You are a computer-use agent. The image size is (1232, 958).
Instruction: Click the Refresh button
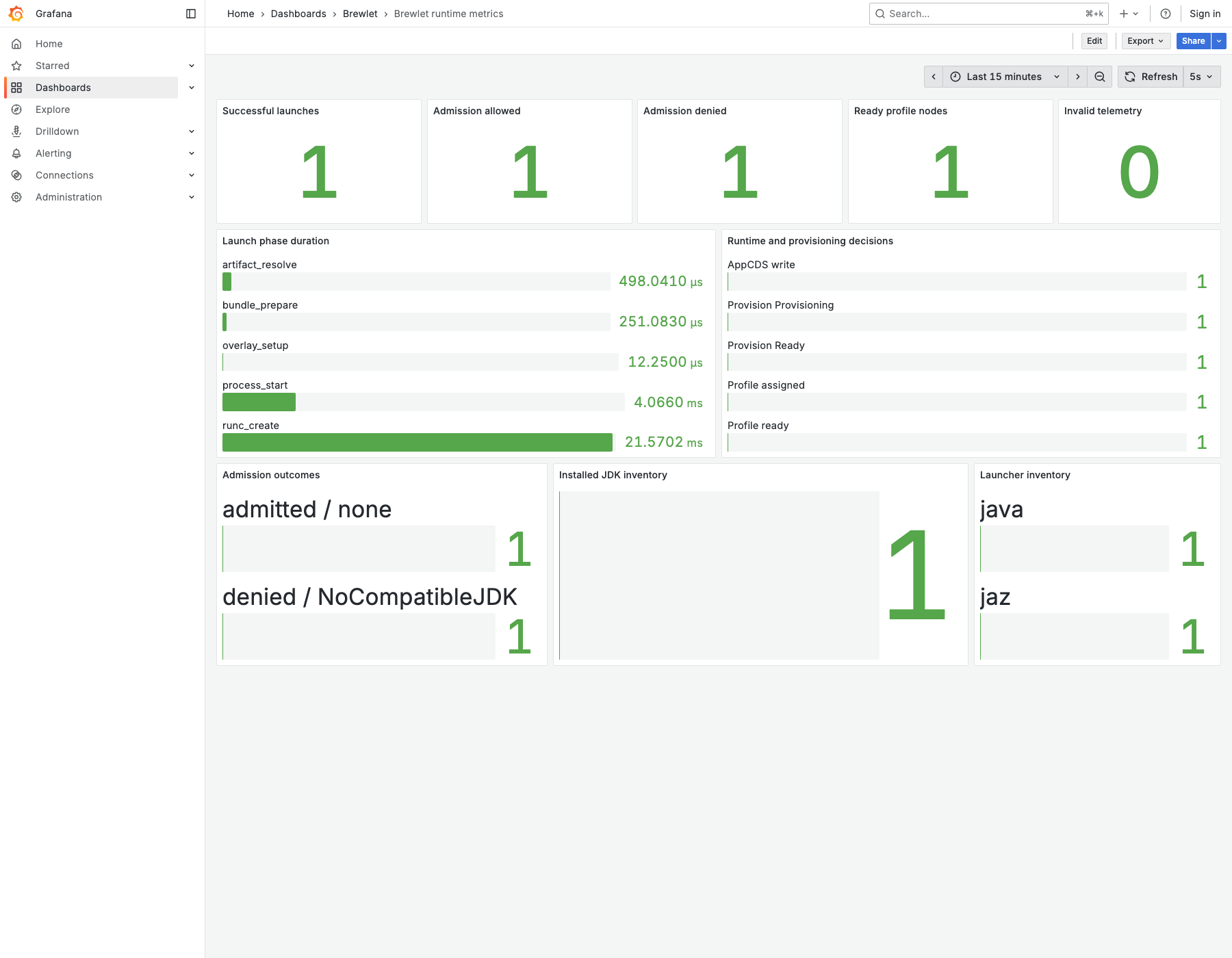tap(1151, 77)
